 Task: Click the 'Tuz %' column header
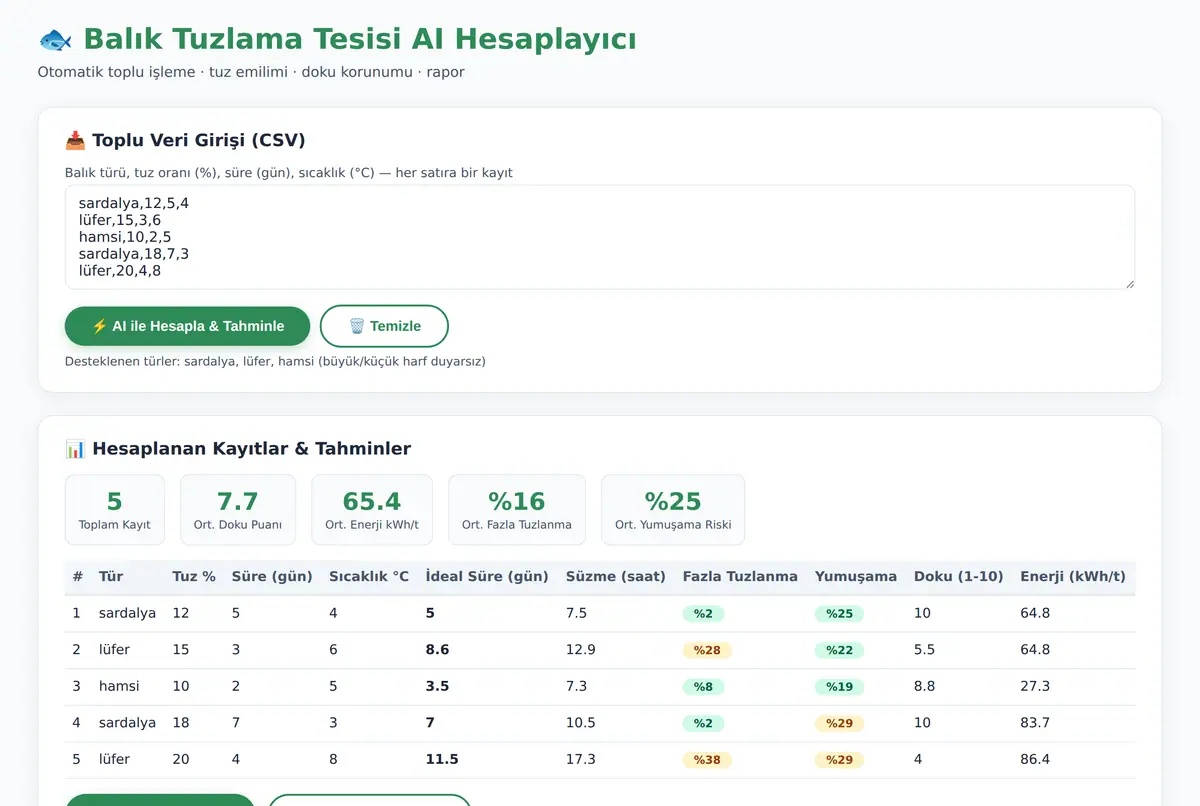click(194, 576)
